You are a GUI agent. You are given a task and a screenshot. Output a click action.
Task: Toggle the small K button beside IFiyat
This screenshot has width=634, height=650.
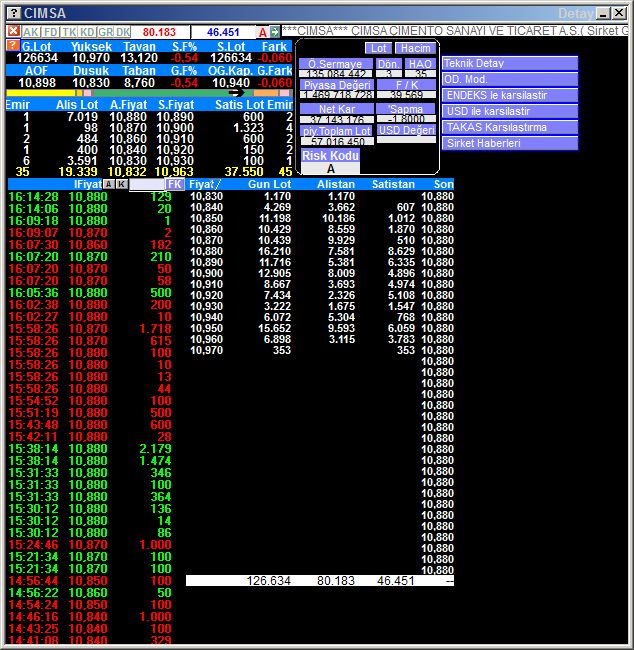coord(121,184)
